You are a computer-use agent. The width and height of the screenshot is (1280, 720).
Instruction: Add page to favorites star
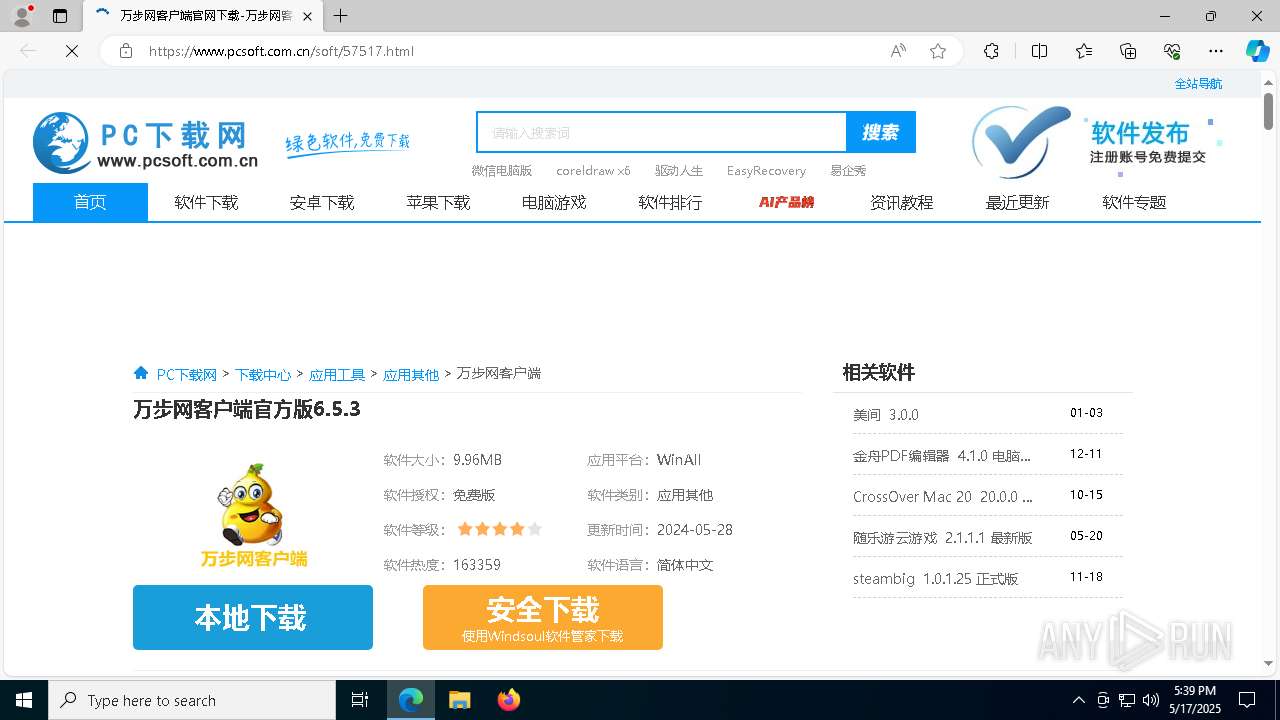[x=938, y=51]
